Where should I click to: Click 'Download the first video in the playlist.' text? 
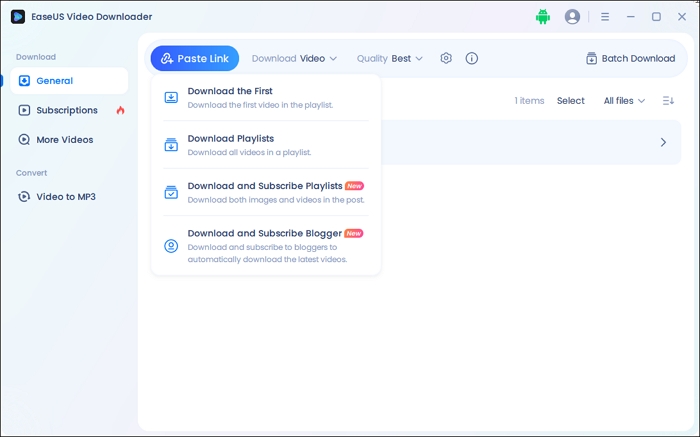(x=260, y=105)
